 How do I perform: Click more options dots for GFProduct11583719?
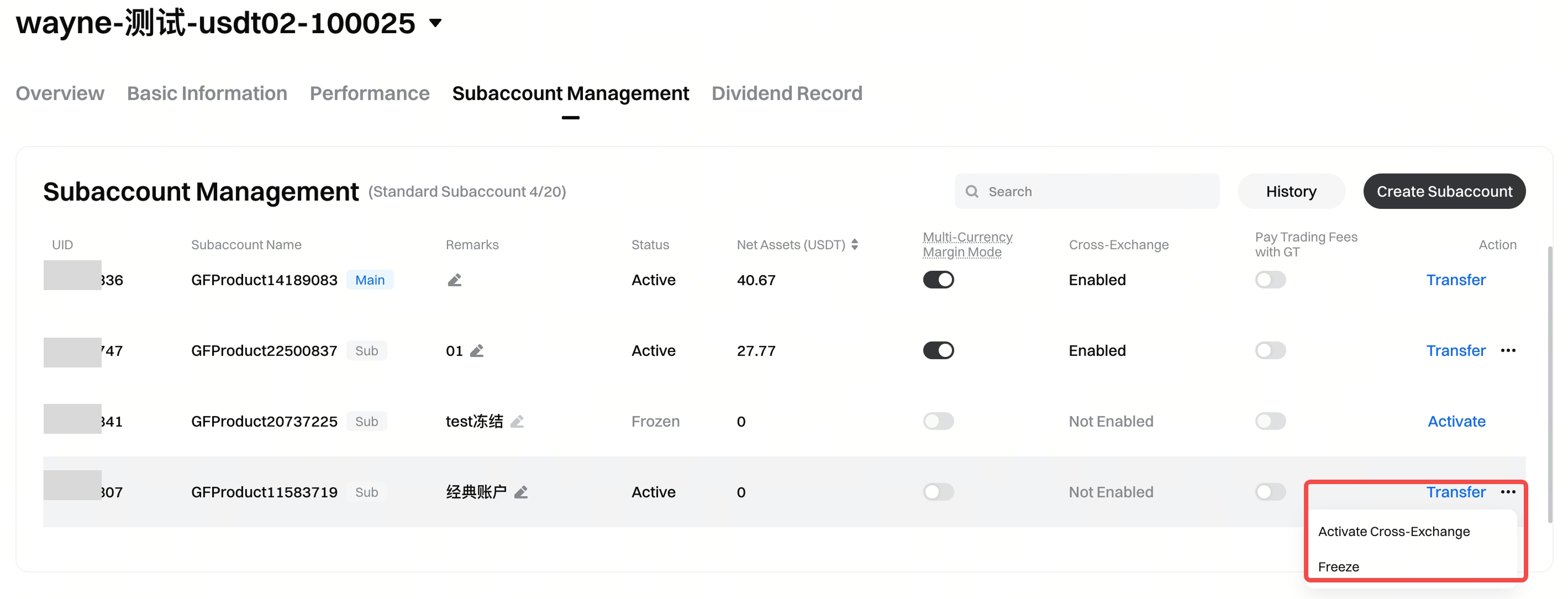tap(1508, 492)
